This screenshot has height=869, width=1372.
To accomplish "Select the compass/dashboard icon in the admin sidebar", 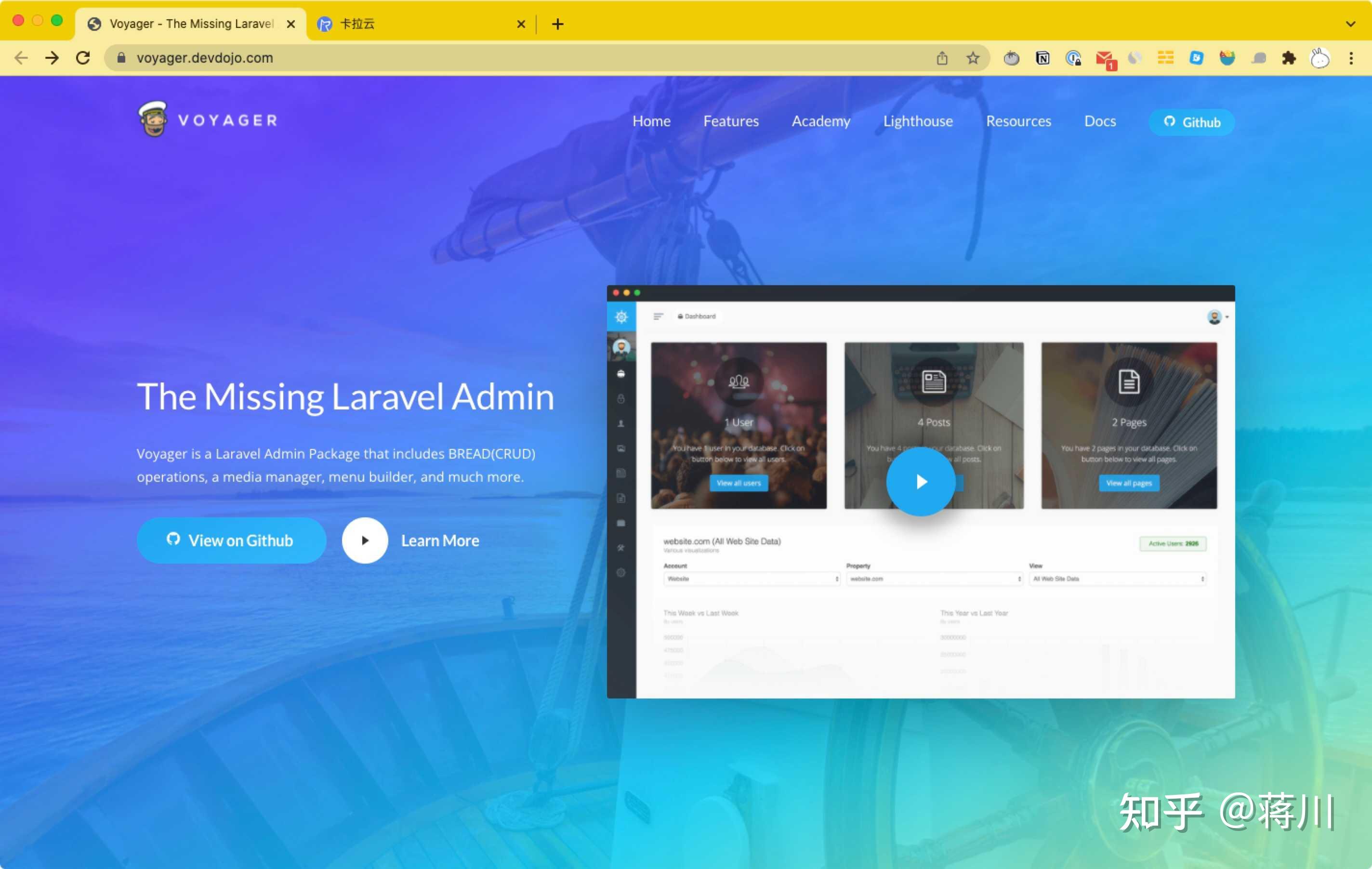I will click(621, 317).
